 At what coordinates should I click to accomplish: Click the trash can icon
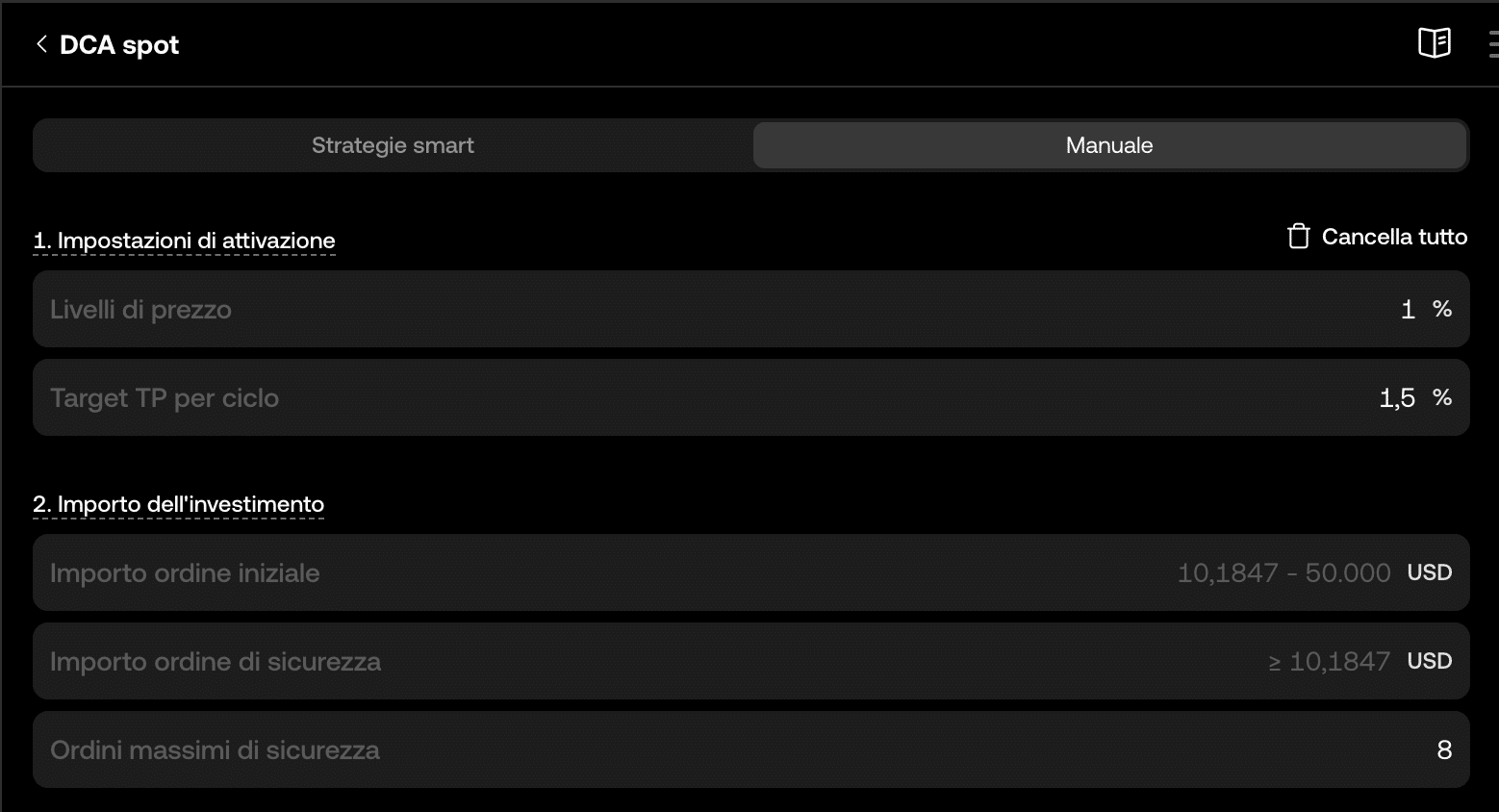click(1298, 237)
